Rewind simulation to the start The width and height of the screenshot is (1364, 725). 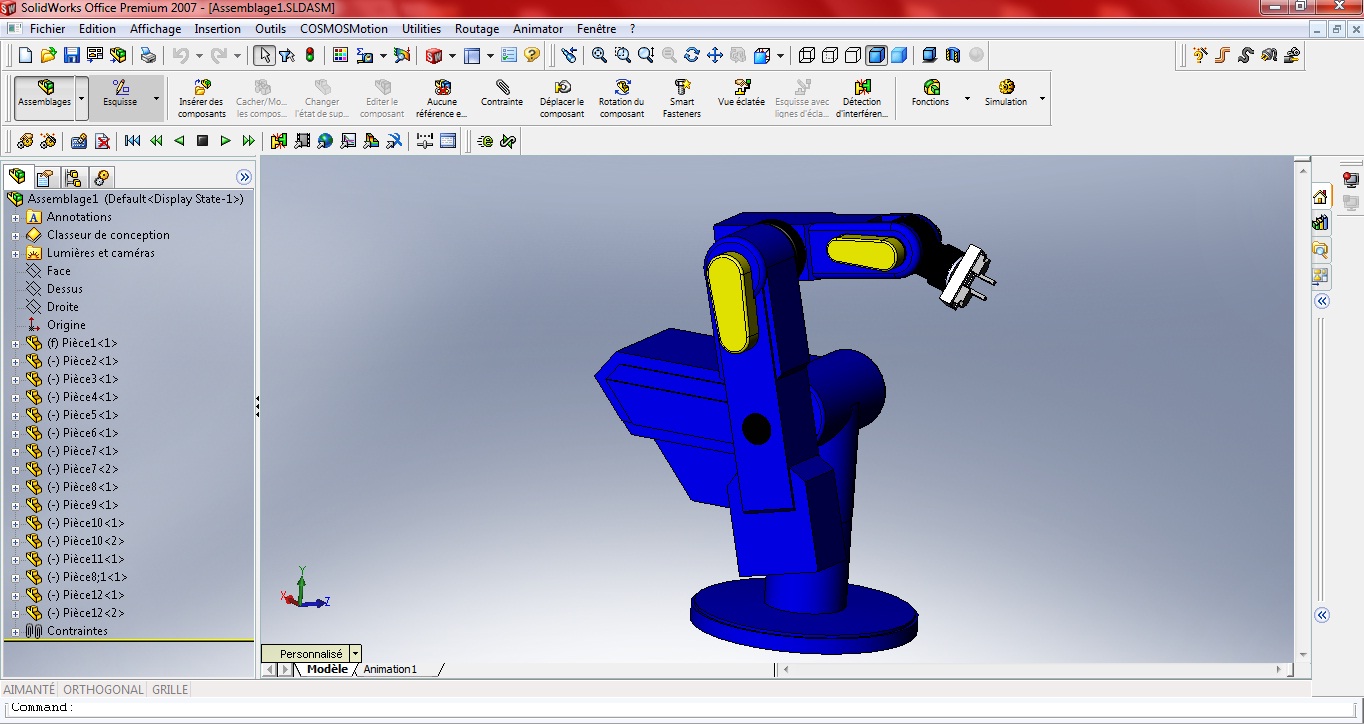[132, 141]
